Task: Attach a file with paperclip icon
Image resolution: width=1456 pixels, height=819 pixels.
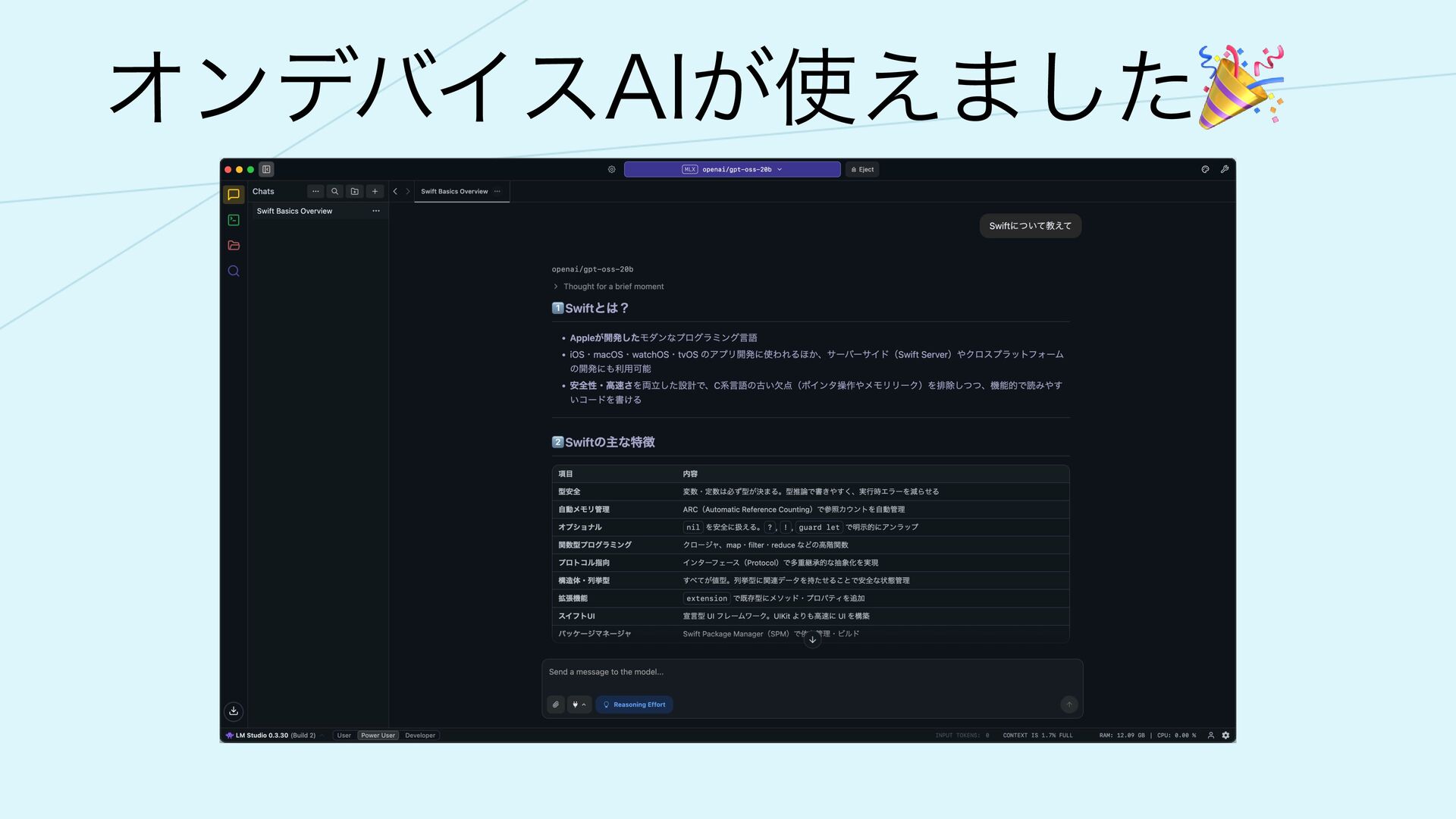Action: pos(556,704)
